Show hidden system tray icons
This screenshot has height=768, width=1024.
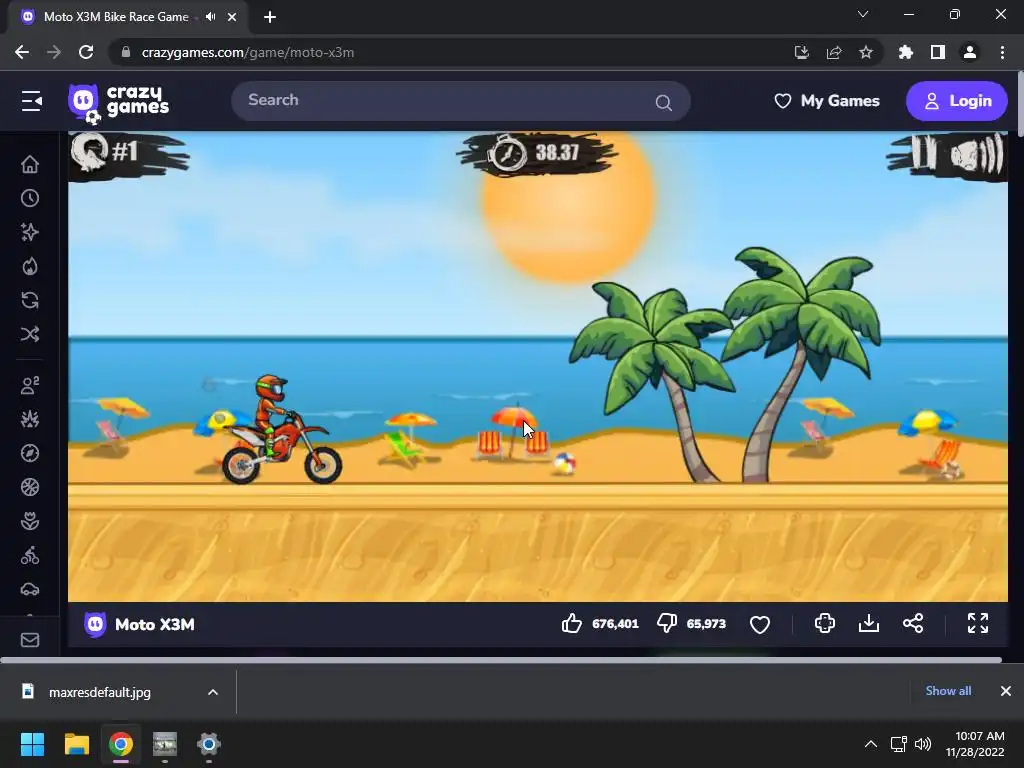click(x=871, y=744)
